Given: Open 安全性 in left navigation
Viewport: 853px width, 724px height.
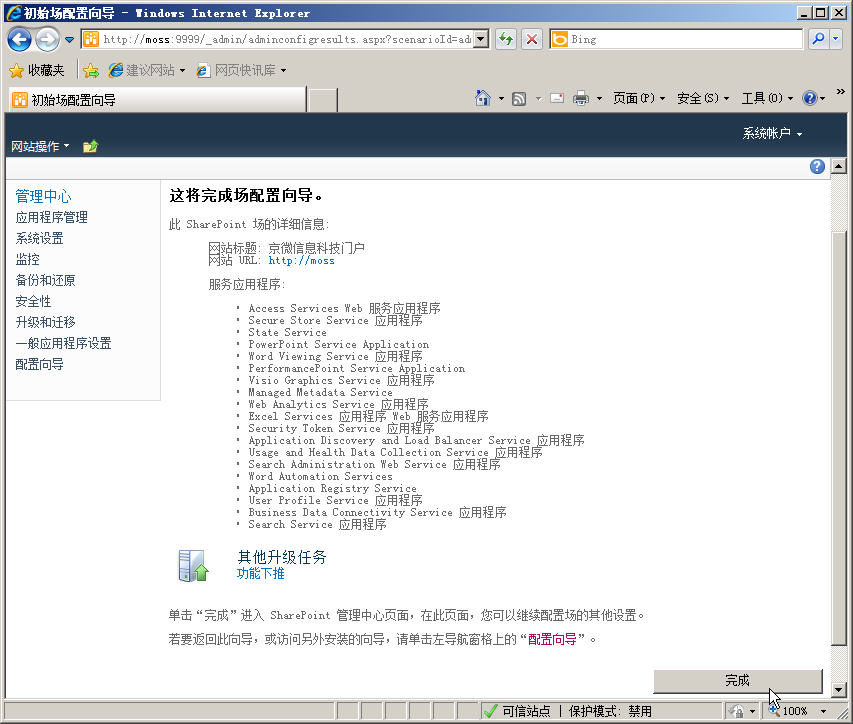Looking at the screenshot, I should [x=33, y=301].
